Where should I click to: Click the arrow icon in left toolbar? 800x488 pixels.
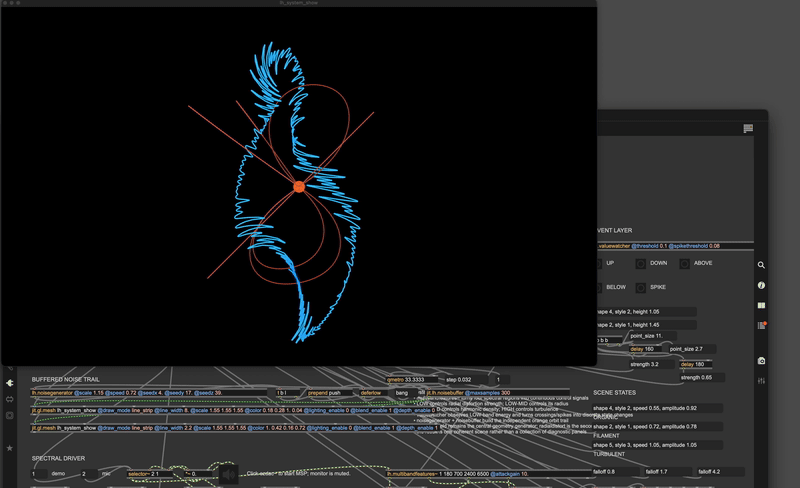[9, 383]
